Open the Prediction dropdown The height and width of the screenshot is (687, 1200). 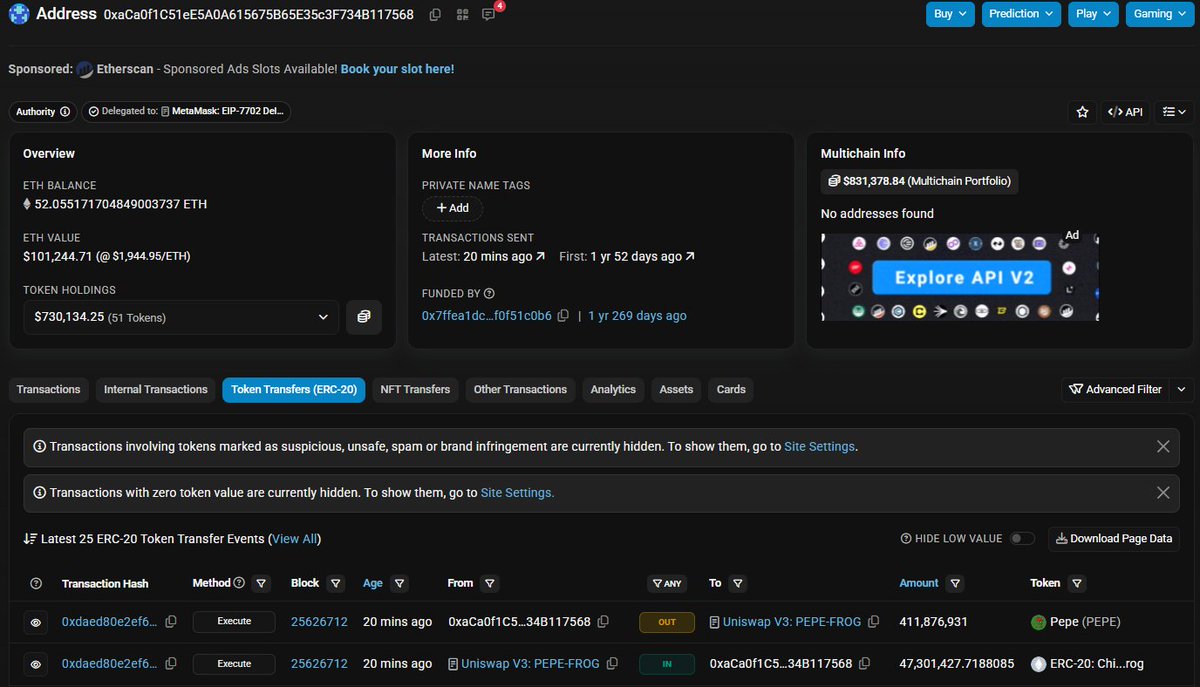tap(1022, 14)
